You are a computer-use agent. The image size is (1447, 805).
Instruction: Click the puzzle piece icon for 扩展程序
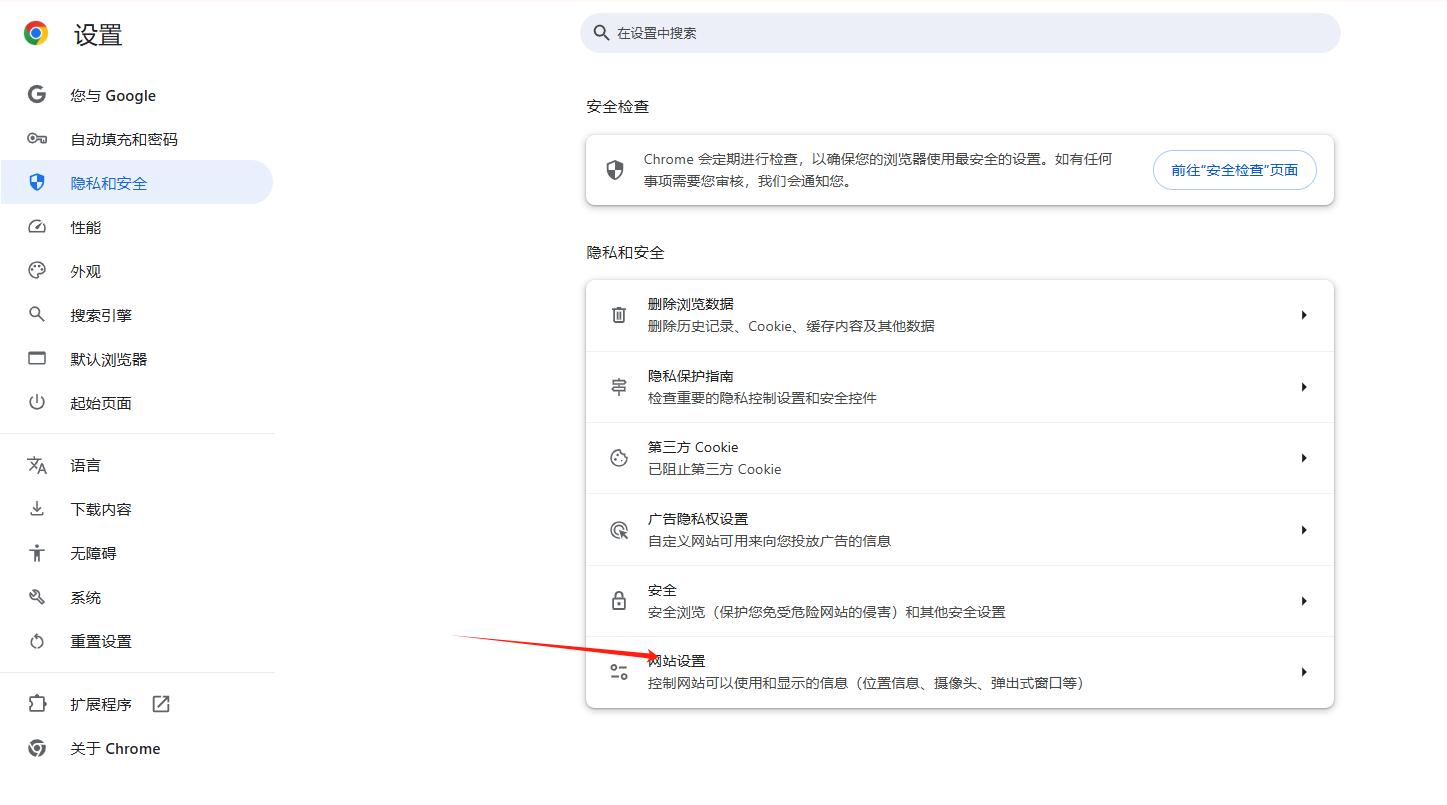37,704
